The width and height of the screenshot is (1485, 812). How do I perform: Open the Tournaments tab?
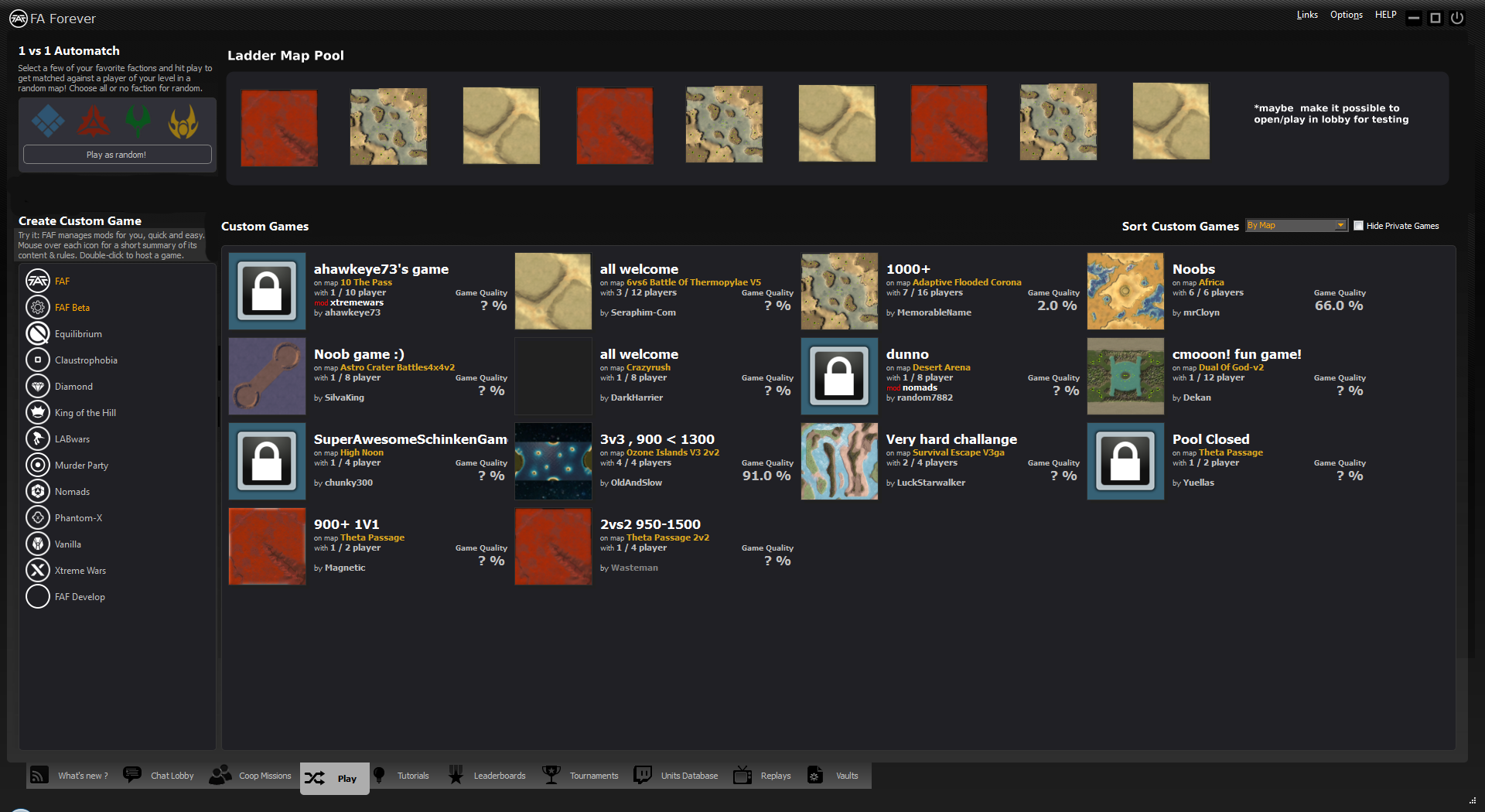(x=581, y=776)
